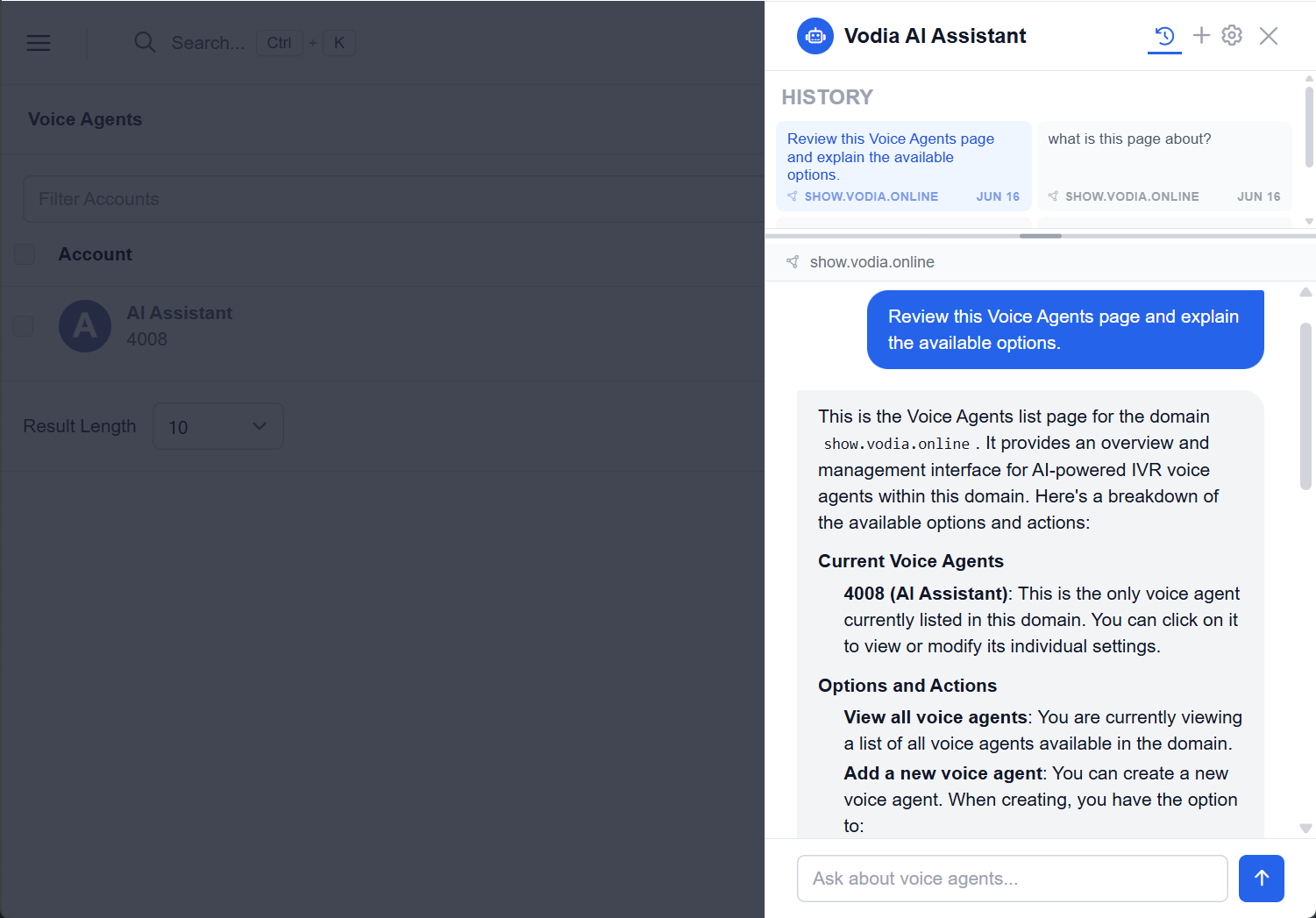Screen dimensions: 1316x918
Task: Click the HISTORY section heading
Action: [x=827, y=97]
